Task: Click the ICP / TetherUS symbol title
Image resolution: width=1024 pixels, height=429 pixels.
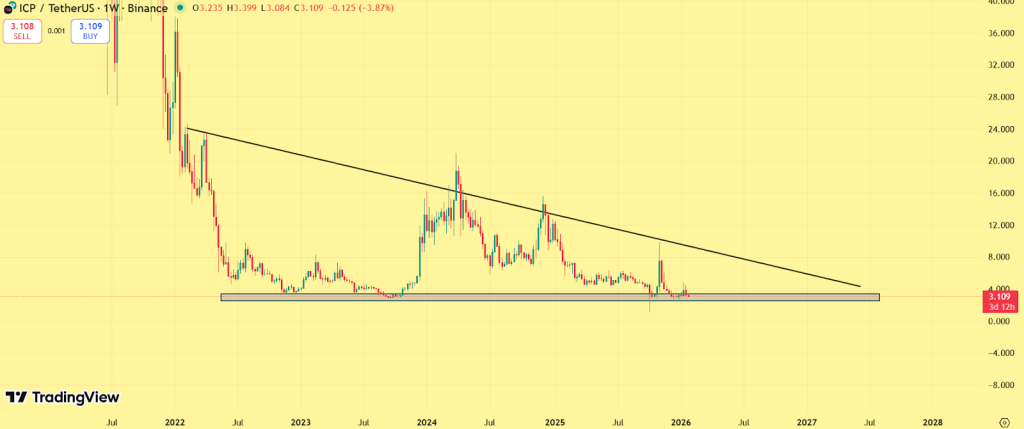Action: click(58, 6)
